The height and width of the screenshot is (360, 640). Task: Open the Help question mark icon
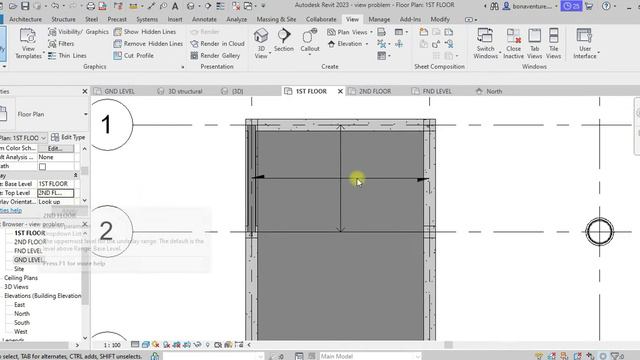tap(606, 6)
